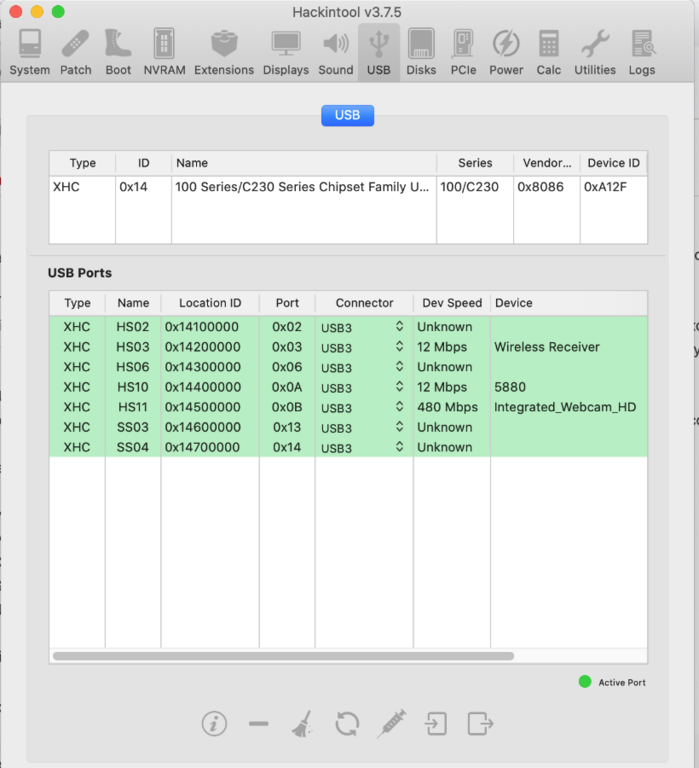Viewport: 699px width, 768px height.
Task: Click the horizontal scrollbar in USB Ports
Action: (x=283, y=656)
